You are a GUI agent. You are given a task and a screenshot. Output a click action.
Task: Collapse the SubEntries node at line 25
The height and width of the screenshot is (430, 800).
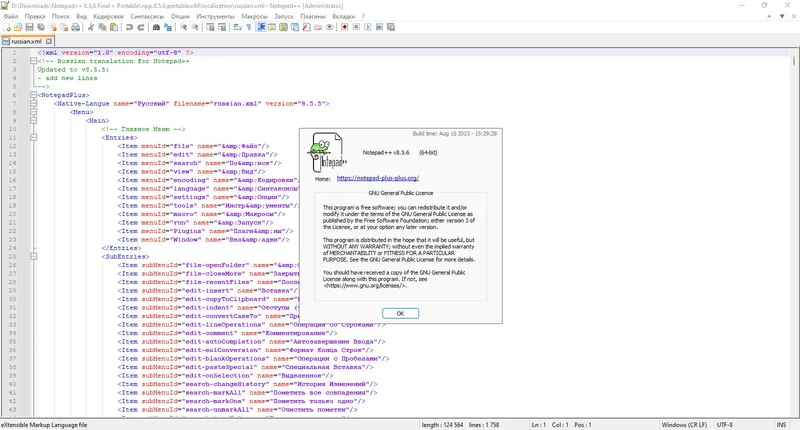pyautogui.click(x=33, y=257)
